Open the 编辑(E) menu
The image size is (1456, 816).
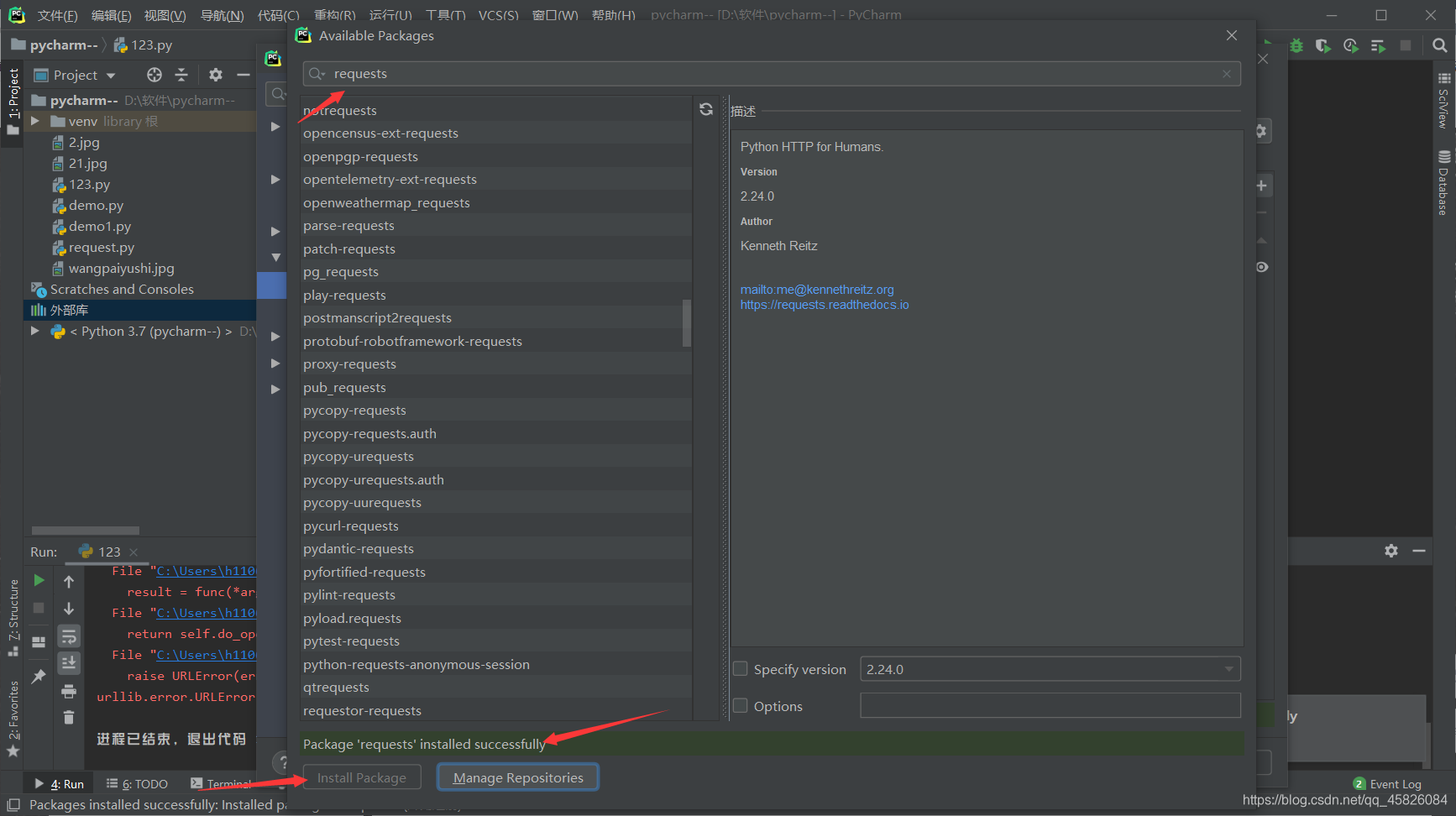[x=111, y=15]
